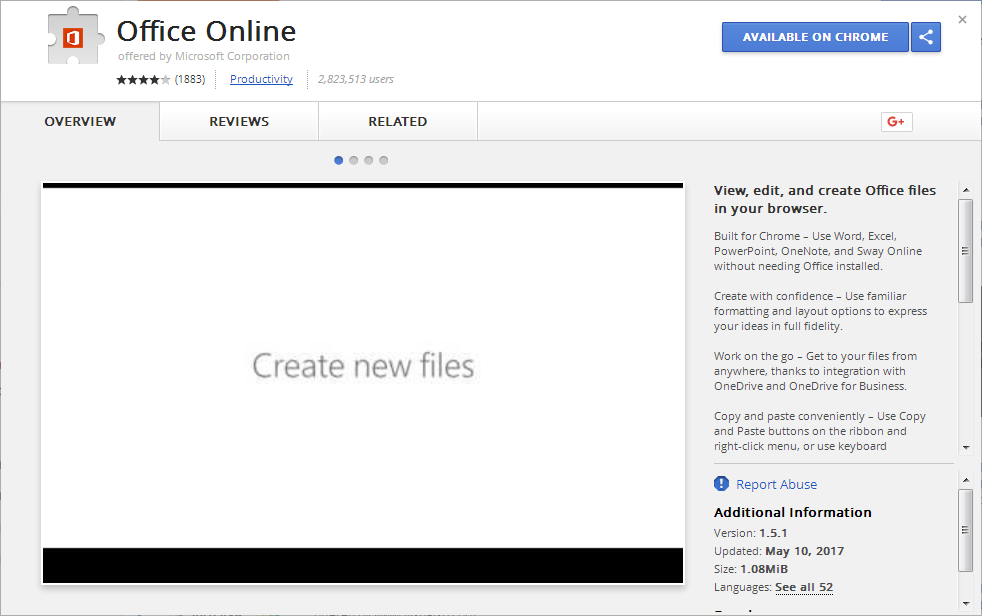Click the description scrollbar down arrow
Image resolution: width=982 pixels, height=616 pixels.
point(966,448)
